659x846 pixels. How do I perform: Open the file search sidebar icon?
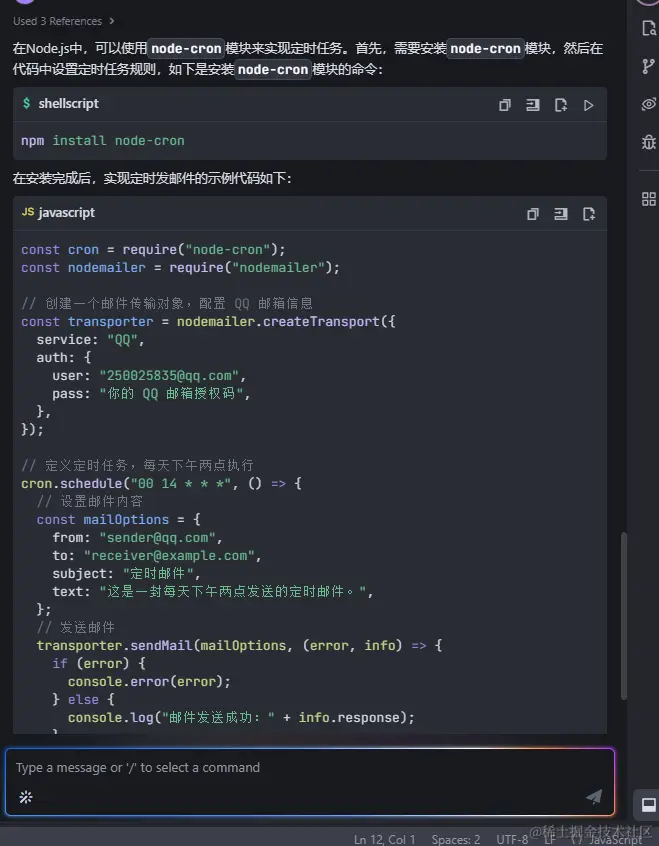click(648, 28)
